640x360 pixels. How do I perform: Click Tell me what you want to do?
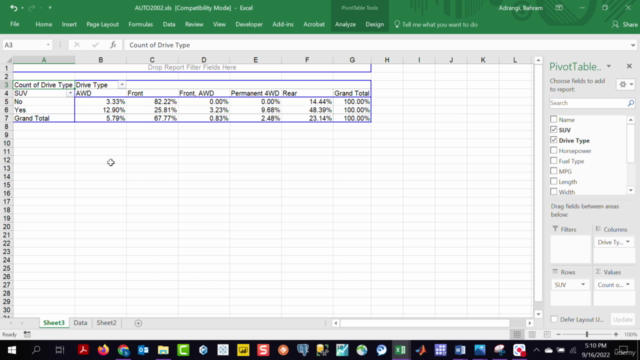click(440, 24)
